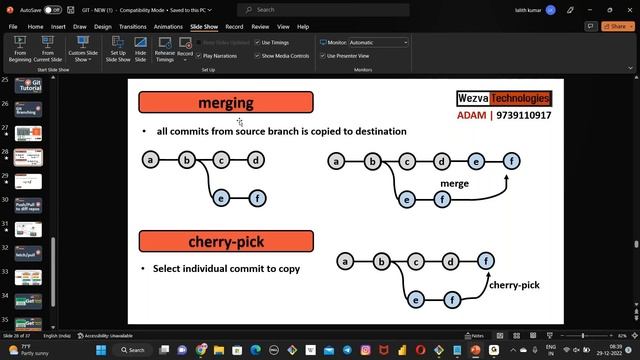
Task: Open the Transitions tab
Action: pos(133,27)
